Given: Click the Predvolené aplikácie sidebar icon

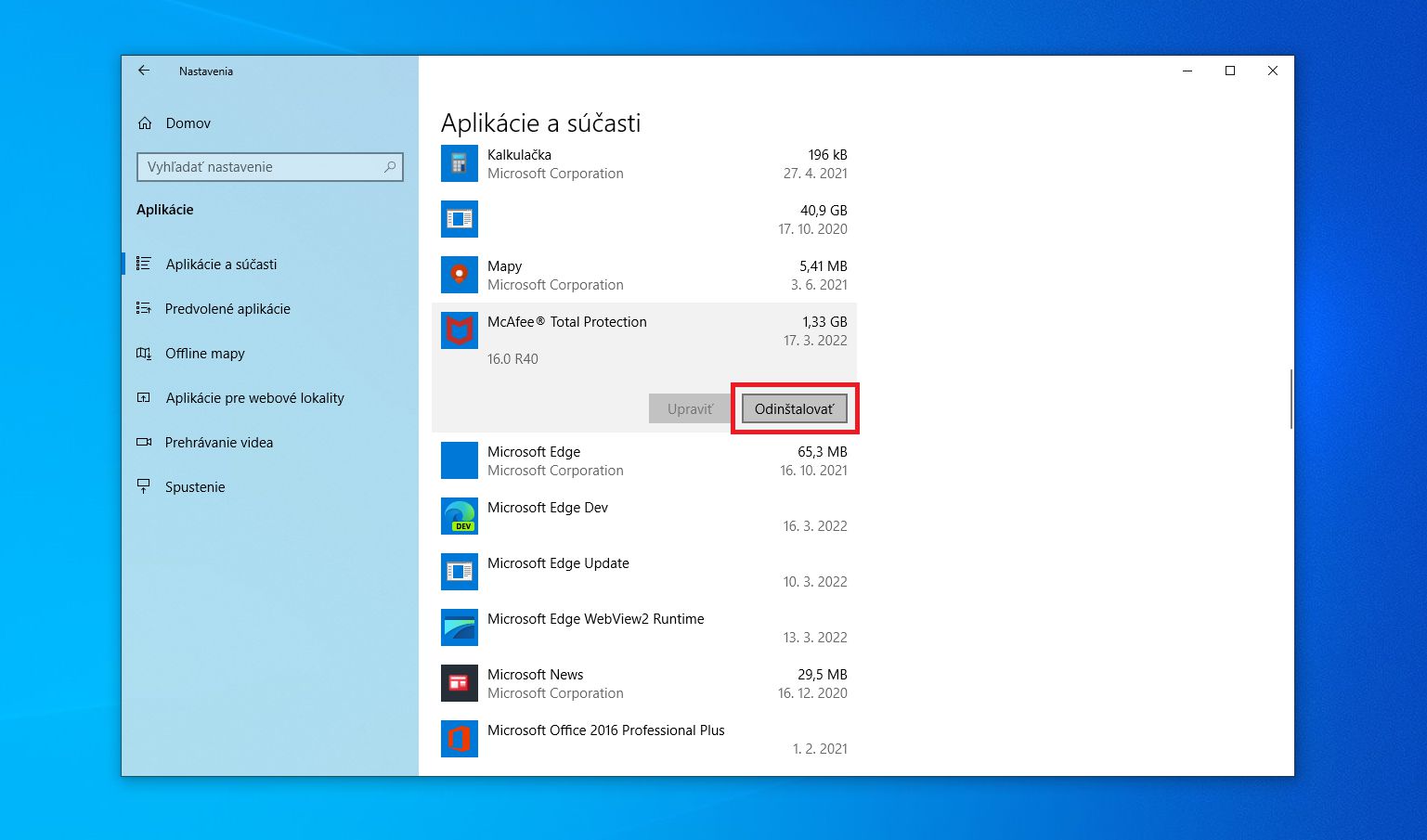Looking at the screenshot, I should pyautogui.click(x=144, y=308).
